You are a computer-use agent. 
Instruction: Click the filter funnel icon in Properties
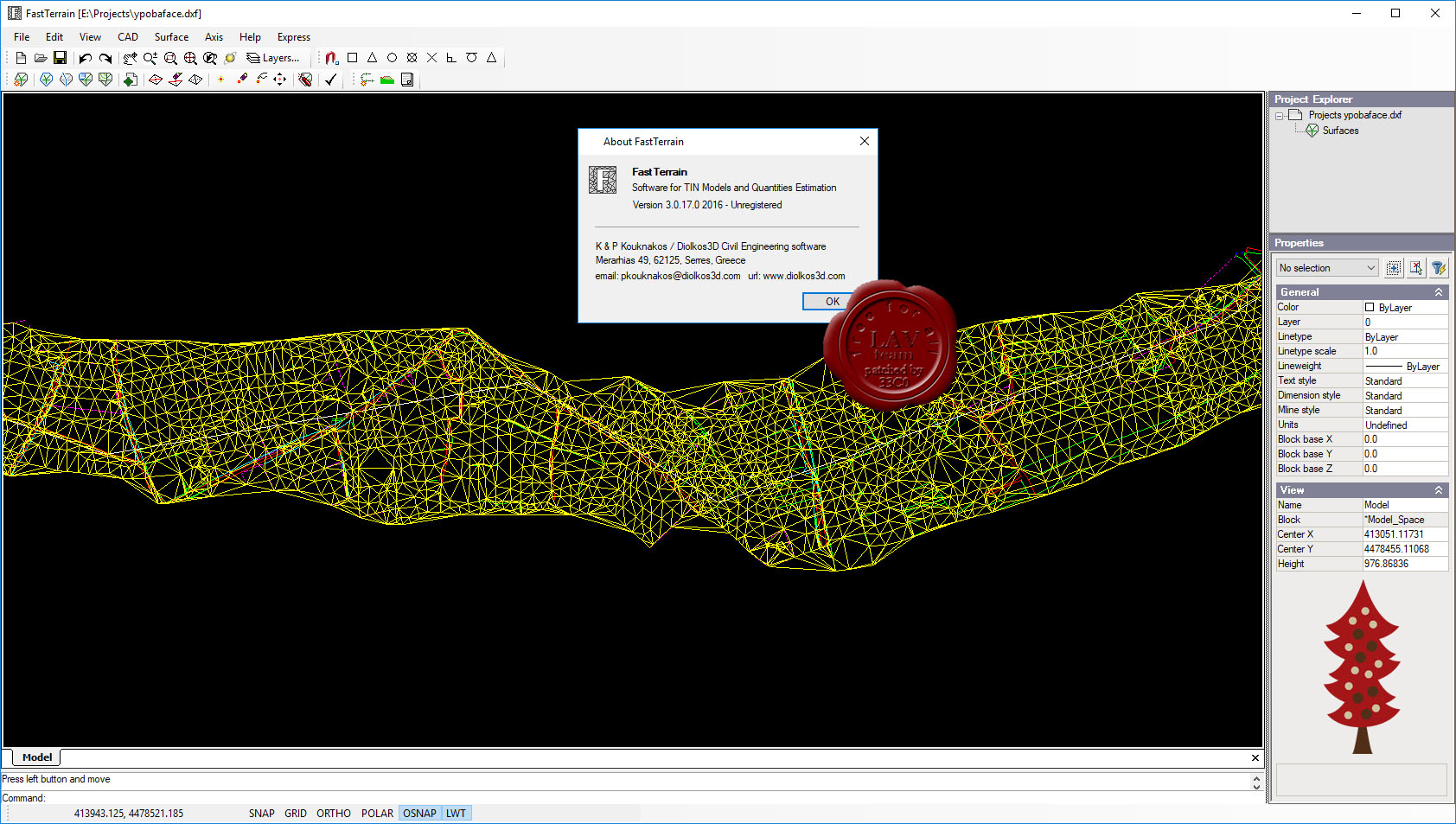click(1439, 268)
